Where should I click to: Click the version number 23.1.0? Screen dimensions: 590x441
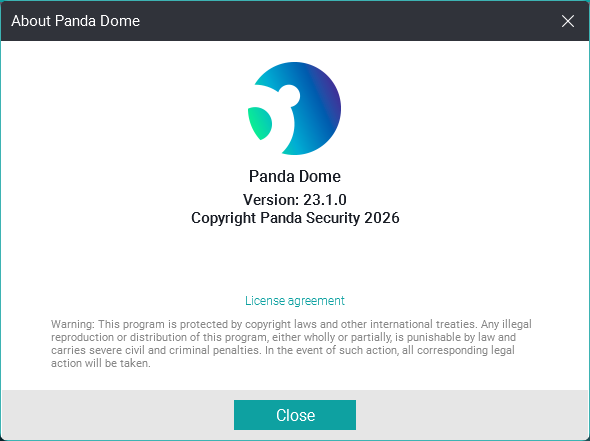325,200
